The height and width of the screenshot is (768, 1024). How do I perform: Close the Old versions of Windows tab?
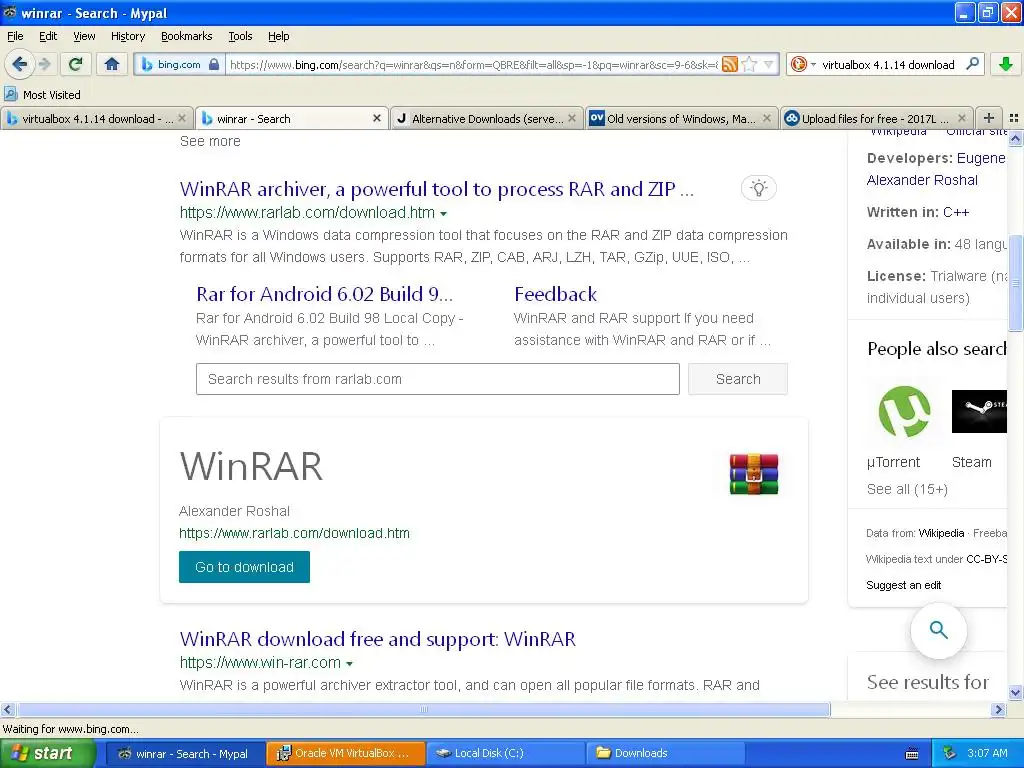click(x=767, y=118)
